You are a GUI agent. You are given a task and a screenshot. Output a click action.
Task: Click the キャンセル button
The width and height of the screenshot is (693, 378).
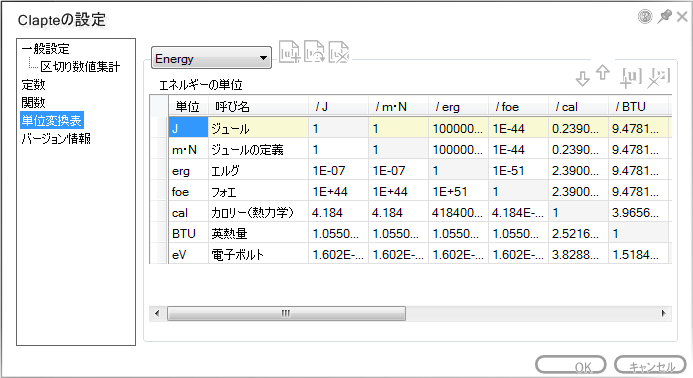click(x=650, y=365)
